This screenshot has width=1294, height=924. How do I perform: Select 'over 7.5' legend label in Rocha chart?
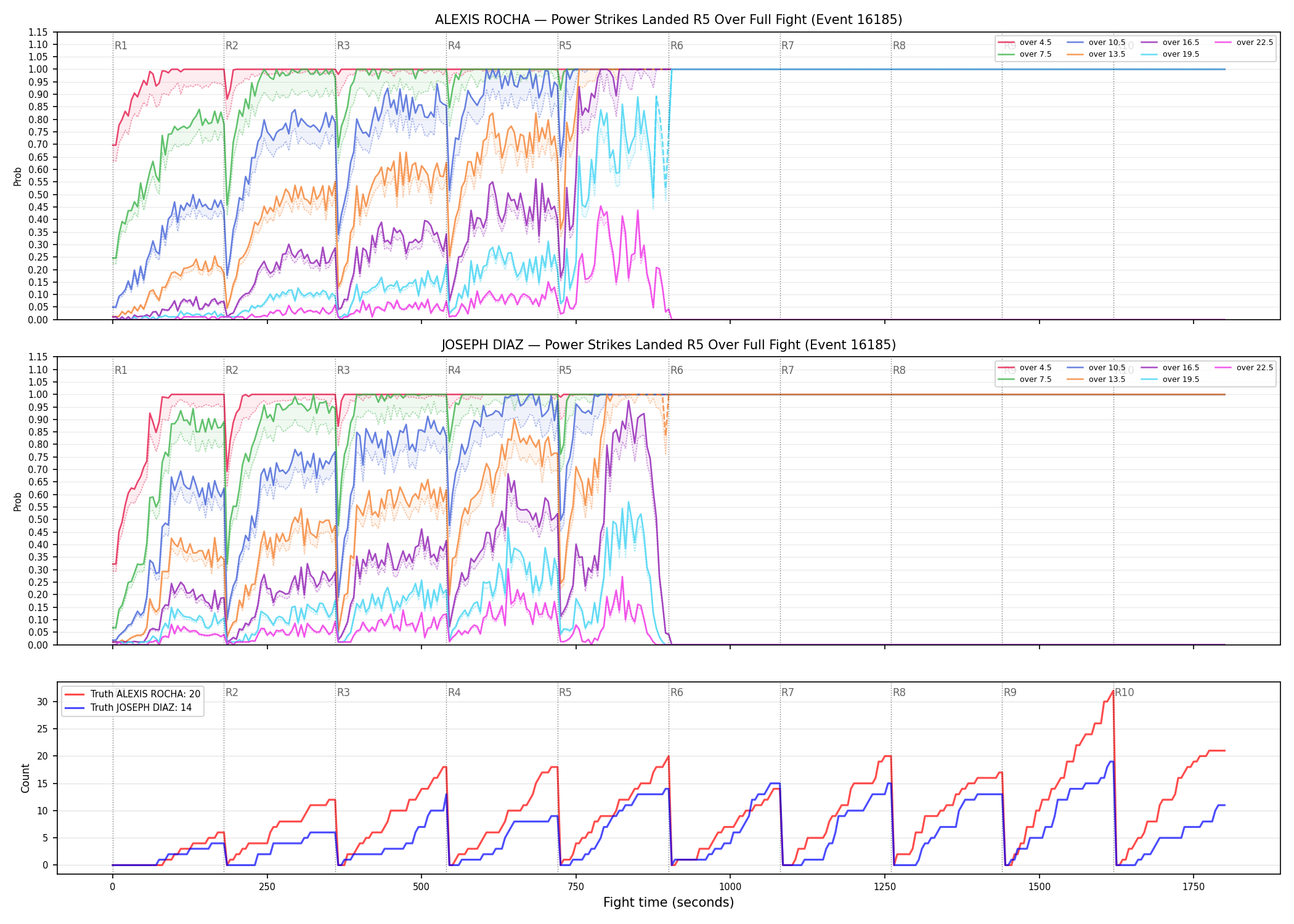(x=1035, y=54)
